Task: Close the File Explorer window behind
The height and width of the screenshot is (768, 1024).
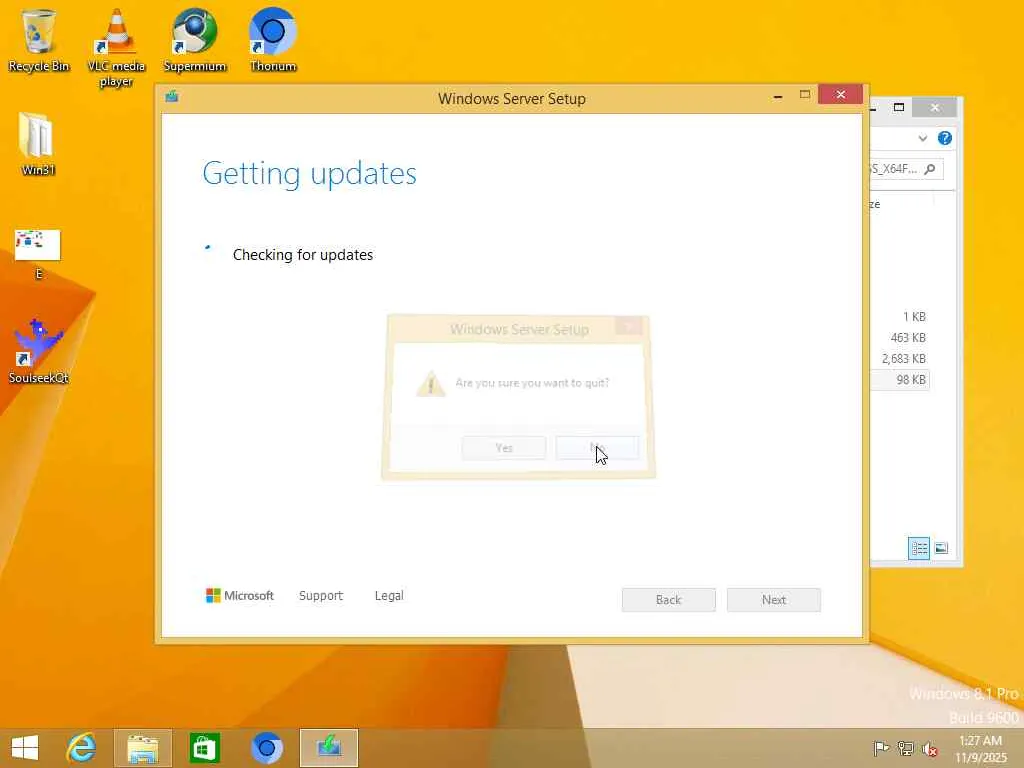Action: point(935,107)
